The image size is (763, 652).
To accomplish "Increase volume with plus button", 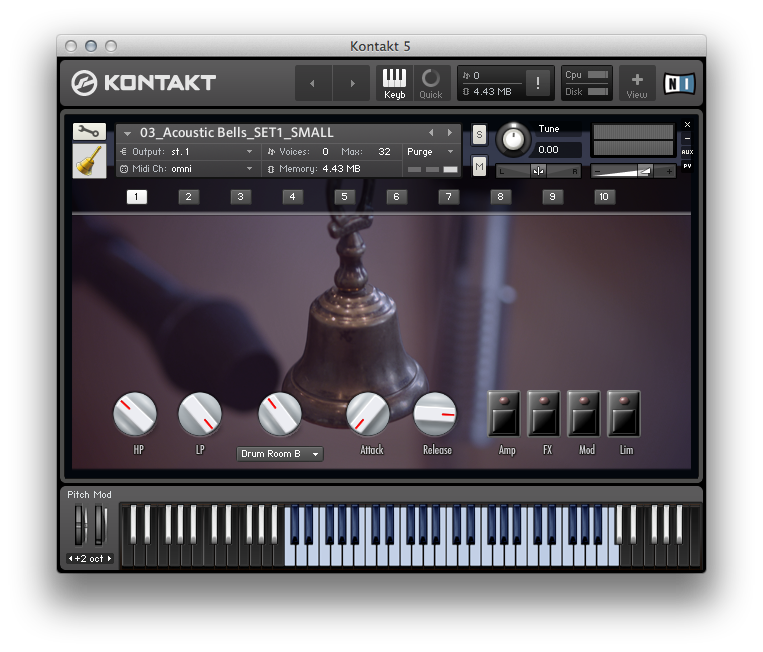I will [x=669, y=171].
